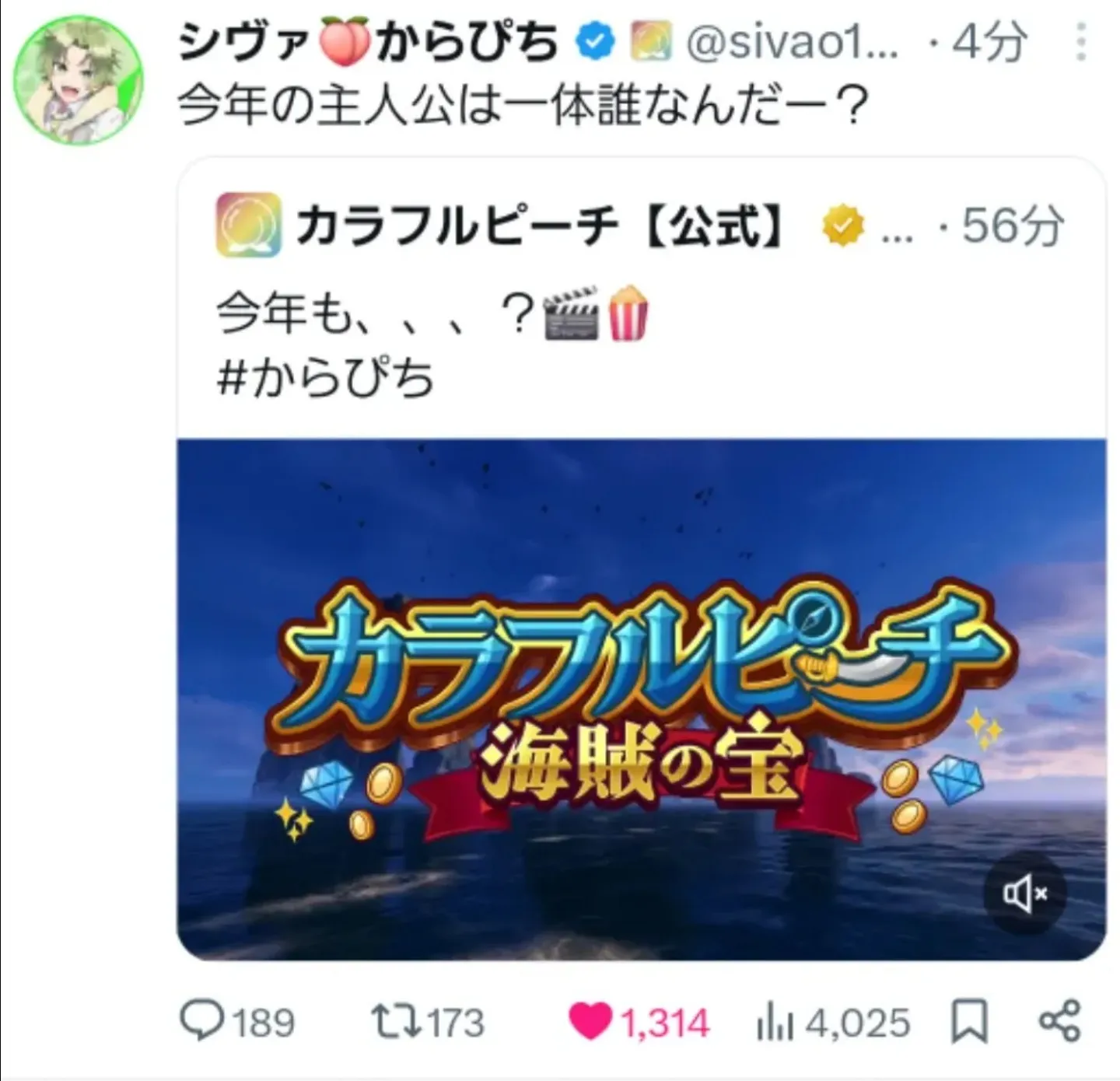
Task: Tap the gold verified badge
Action: tap(843, 226)
